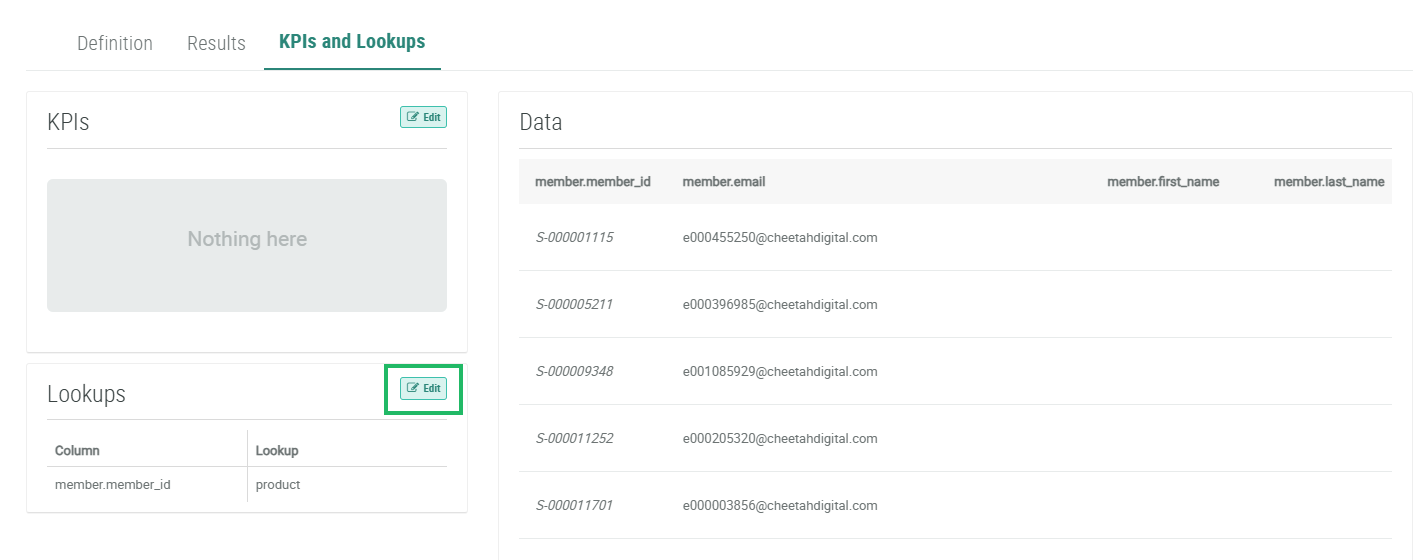This screenshot has width=1419, height=560.
Task: Select member ID S-000005211
Action: pos(574,304)
